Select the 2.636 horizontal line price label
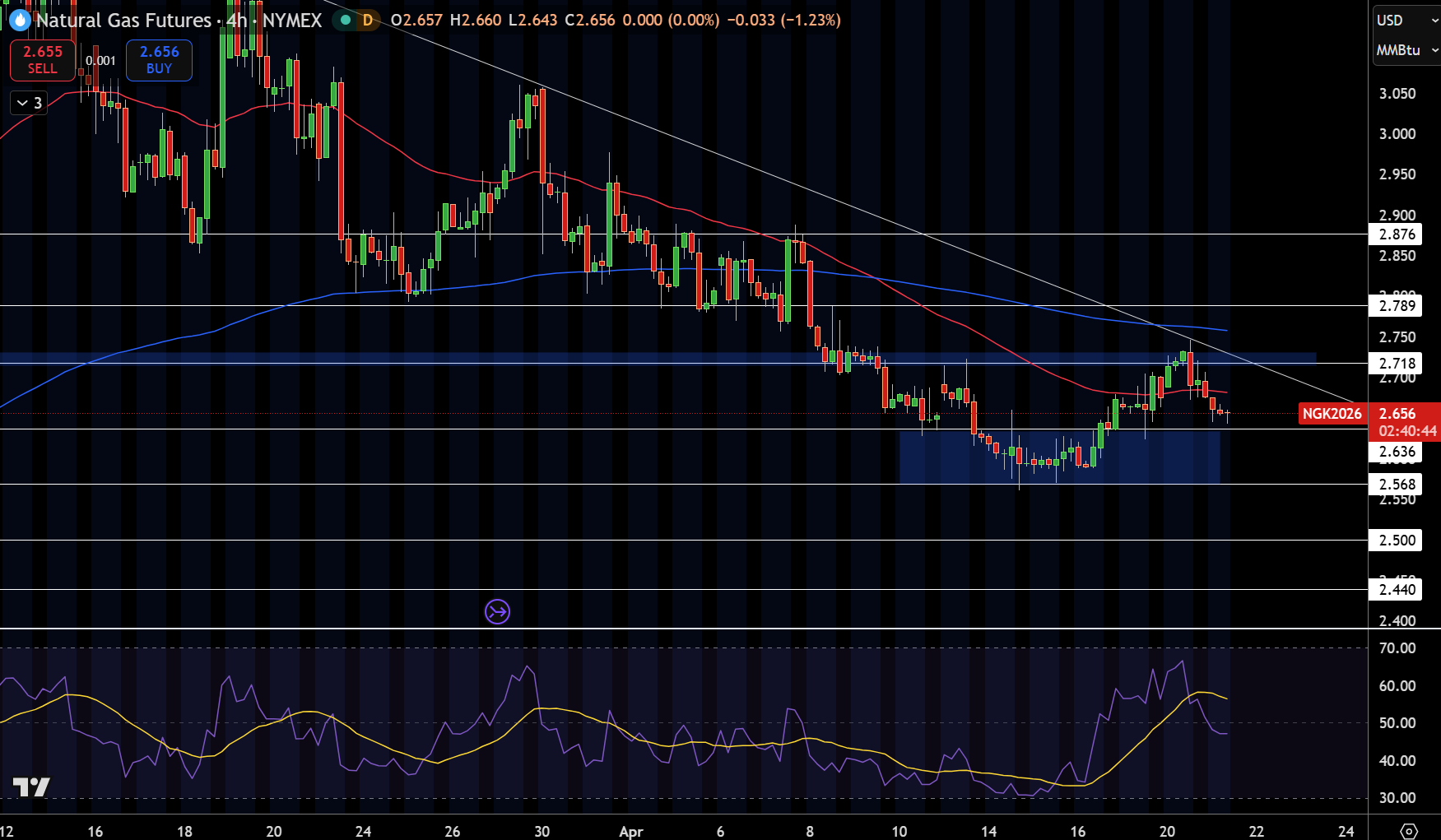 click(x=1397, y=452)
